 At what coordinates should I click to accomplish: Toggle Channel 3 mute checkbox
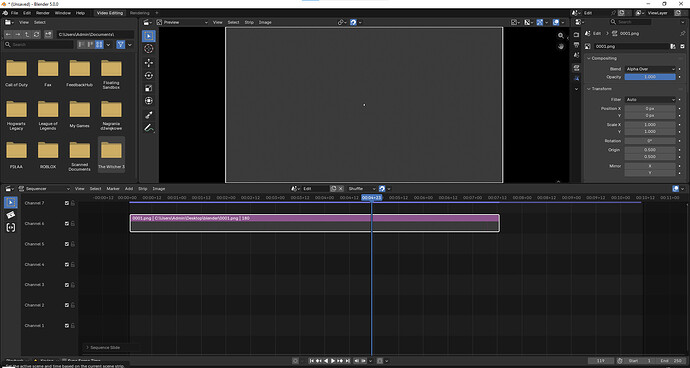(67, 285)
